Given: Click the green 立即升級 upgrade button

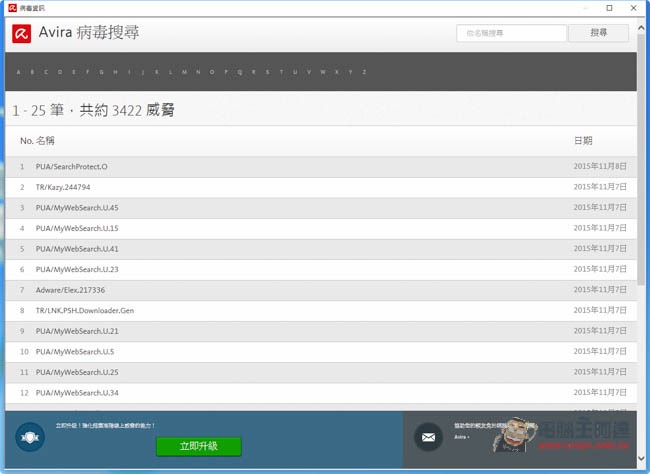Looking at the screenshot, I should (199, 447).
